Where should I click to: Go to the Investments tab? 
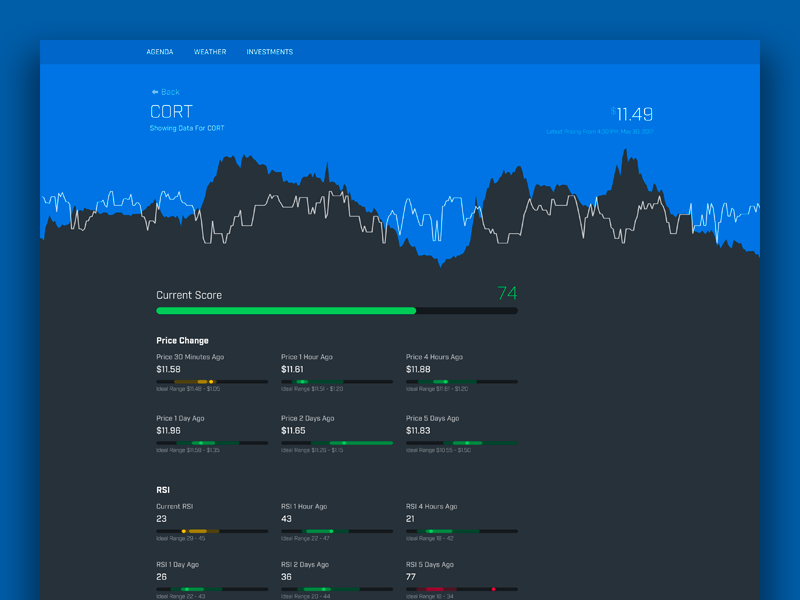coord(269,52)
